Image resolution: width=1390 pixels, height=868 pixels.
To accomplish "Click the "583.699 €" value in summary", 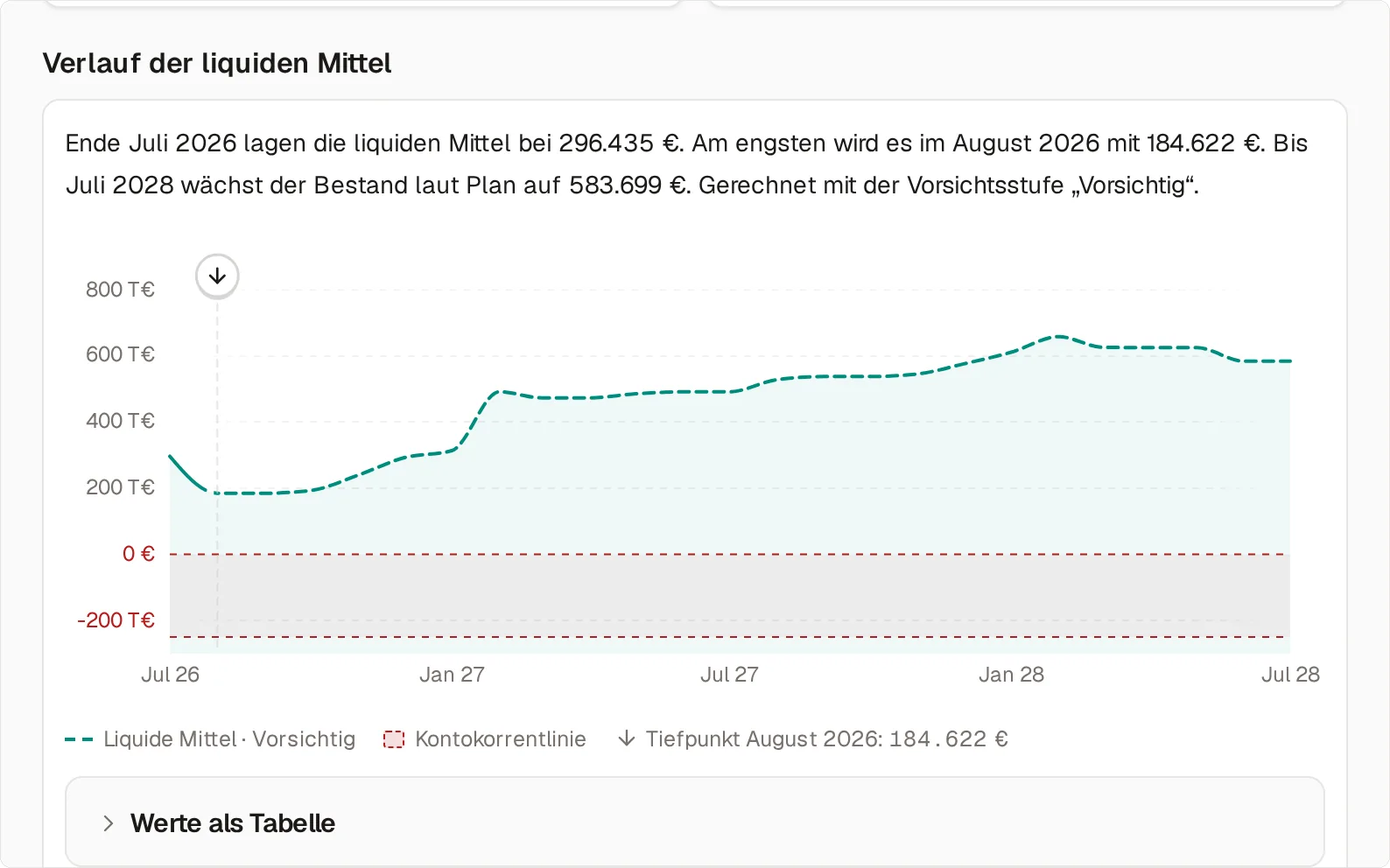I will (629, 185).
